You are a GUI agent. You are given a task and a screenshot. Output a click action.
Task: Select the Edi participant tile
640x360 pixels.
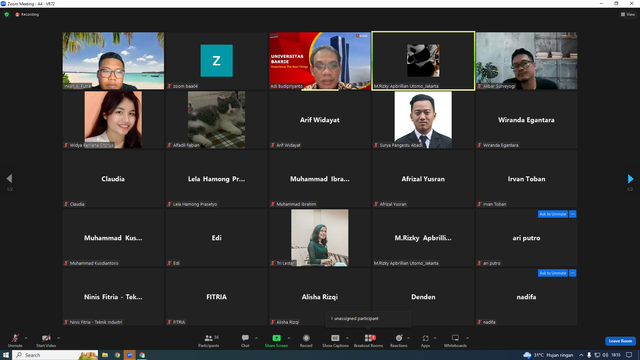tap(216, 238)
